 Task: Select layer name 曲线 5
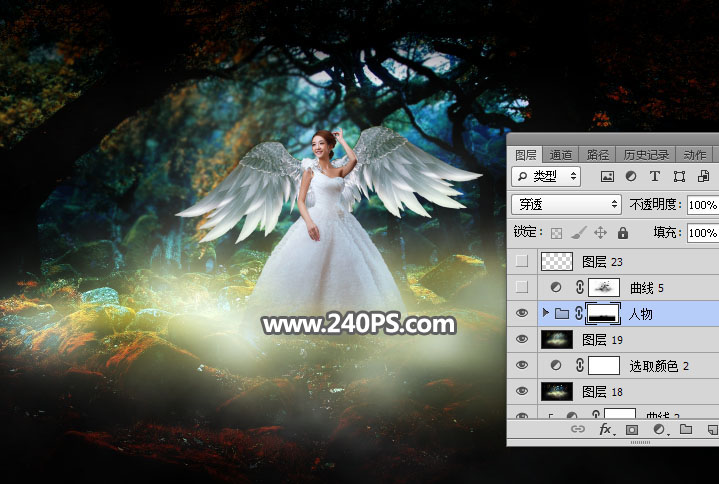click(647, 288)
